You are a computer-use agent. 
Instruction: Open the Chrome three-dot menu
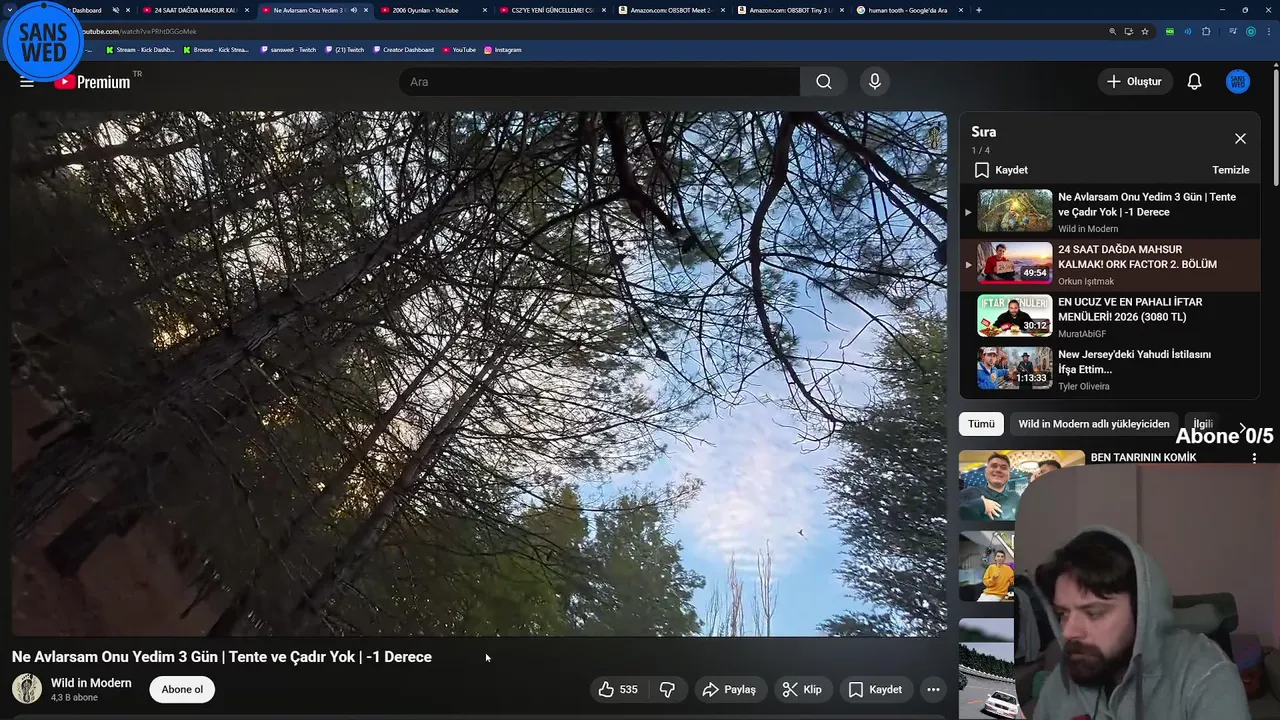click(x=1268, y=31)
